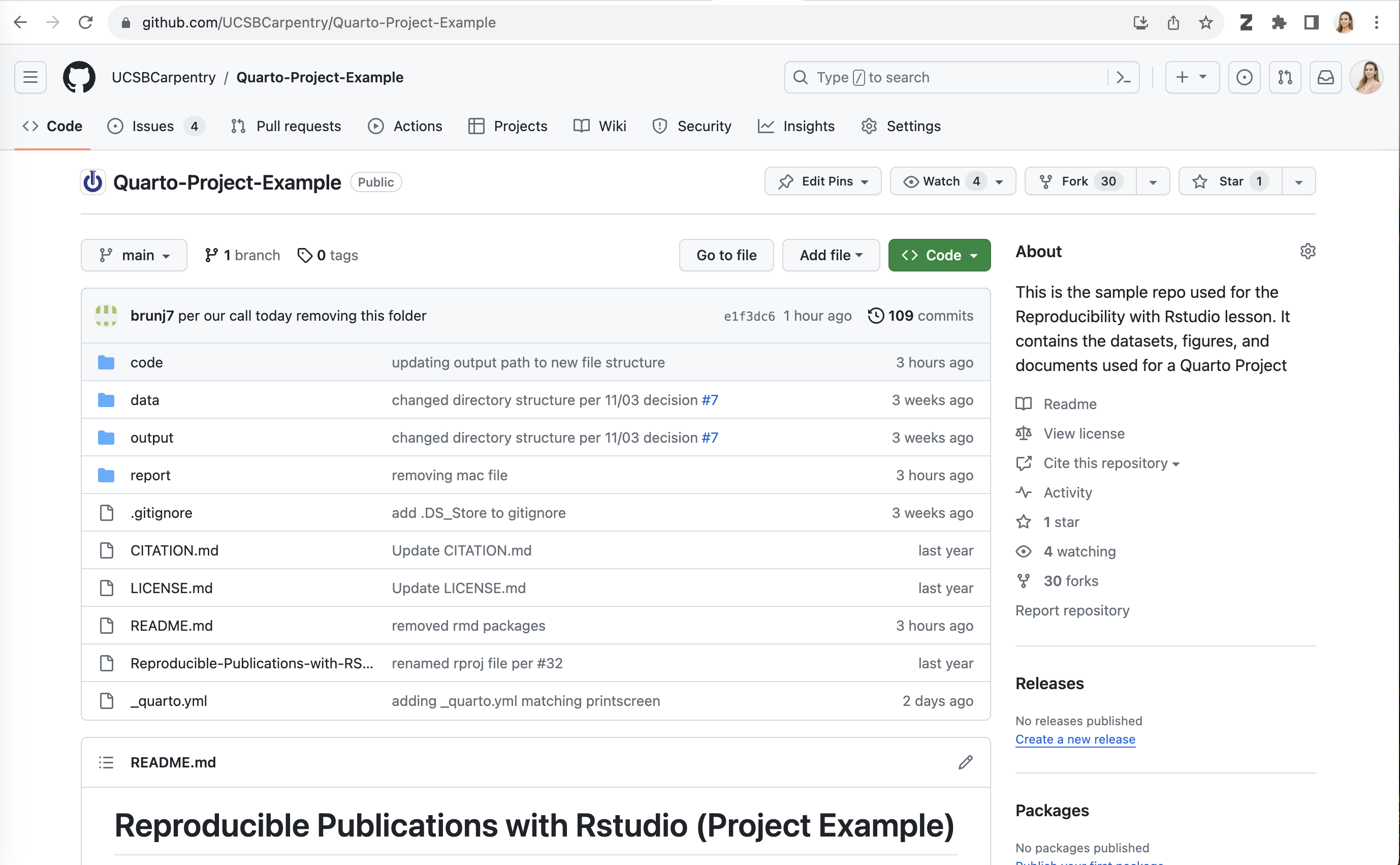Open issue #7 link in data row
Image resolution: width=1400 pixels, height=865 pixels.
[x=710, y=400]
